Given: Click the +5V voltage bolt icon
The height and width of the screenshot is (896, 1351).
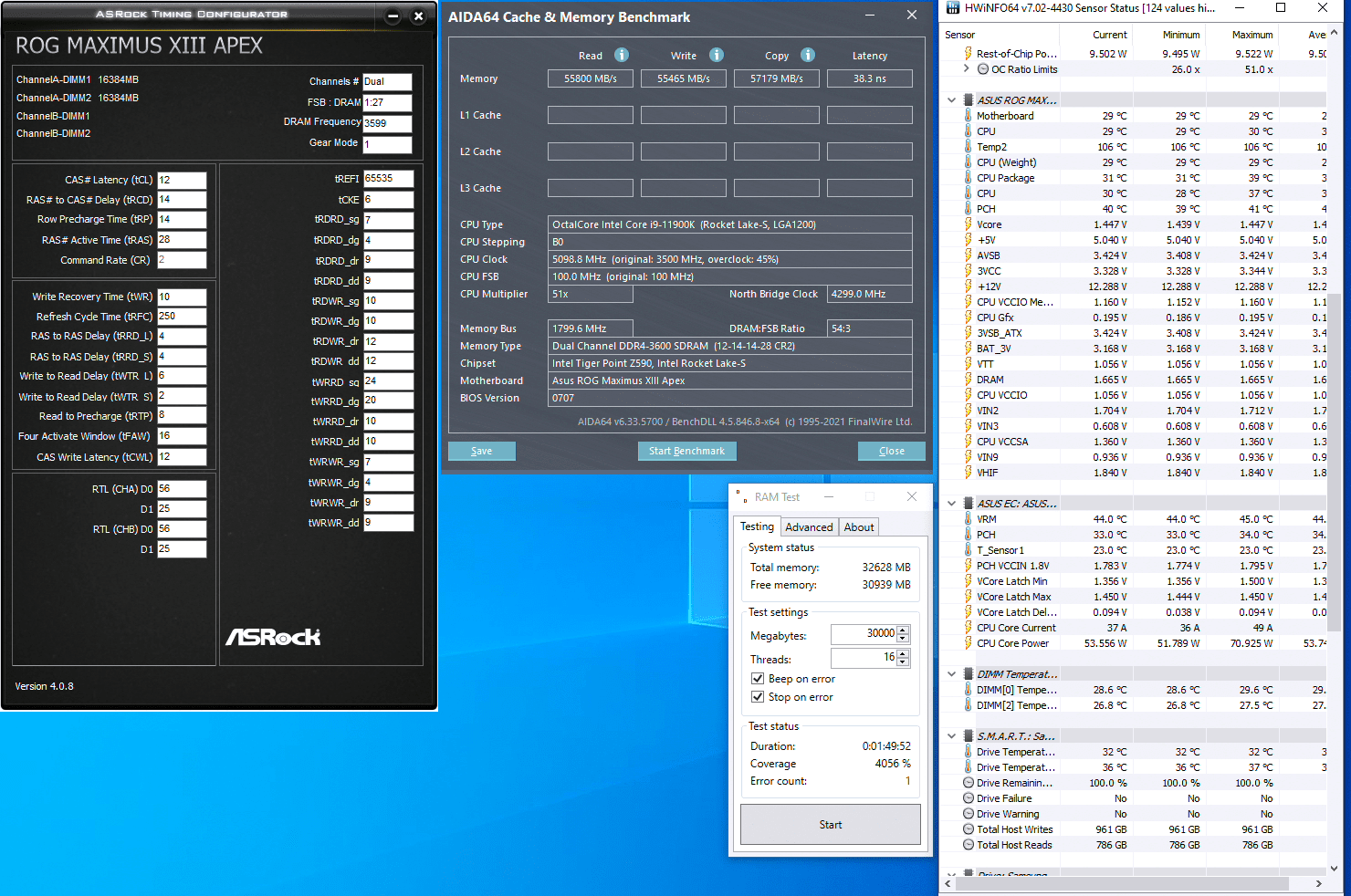Looking at the screenshot, I should point(968,240).
